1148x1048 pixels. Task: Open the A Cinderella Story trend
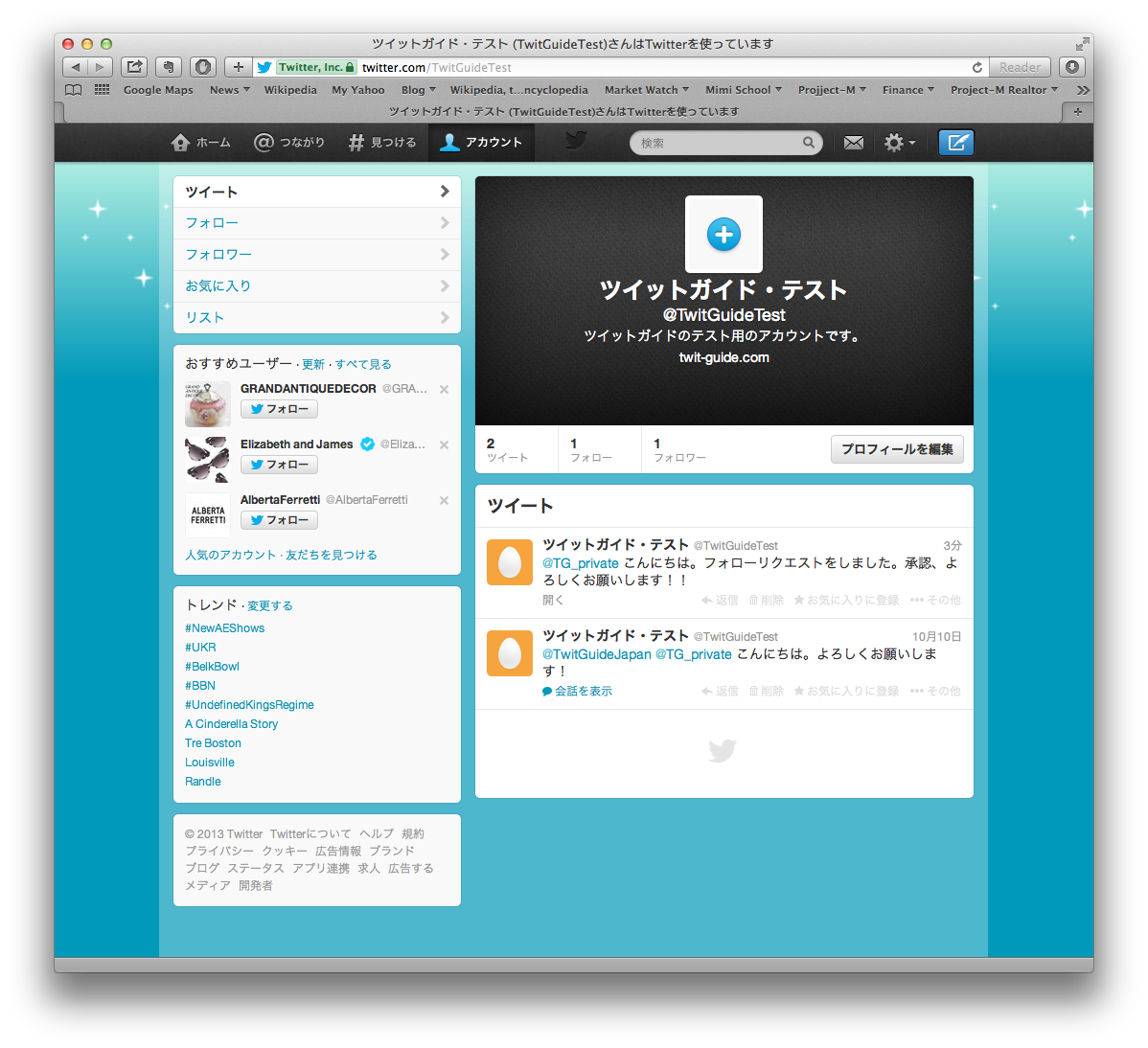[231, 724]
